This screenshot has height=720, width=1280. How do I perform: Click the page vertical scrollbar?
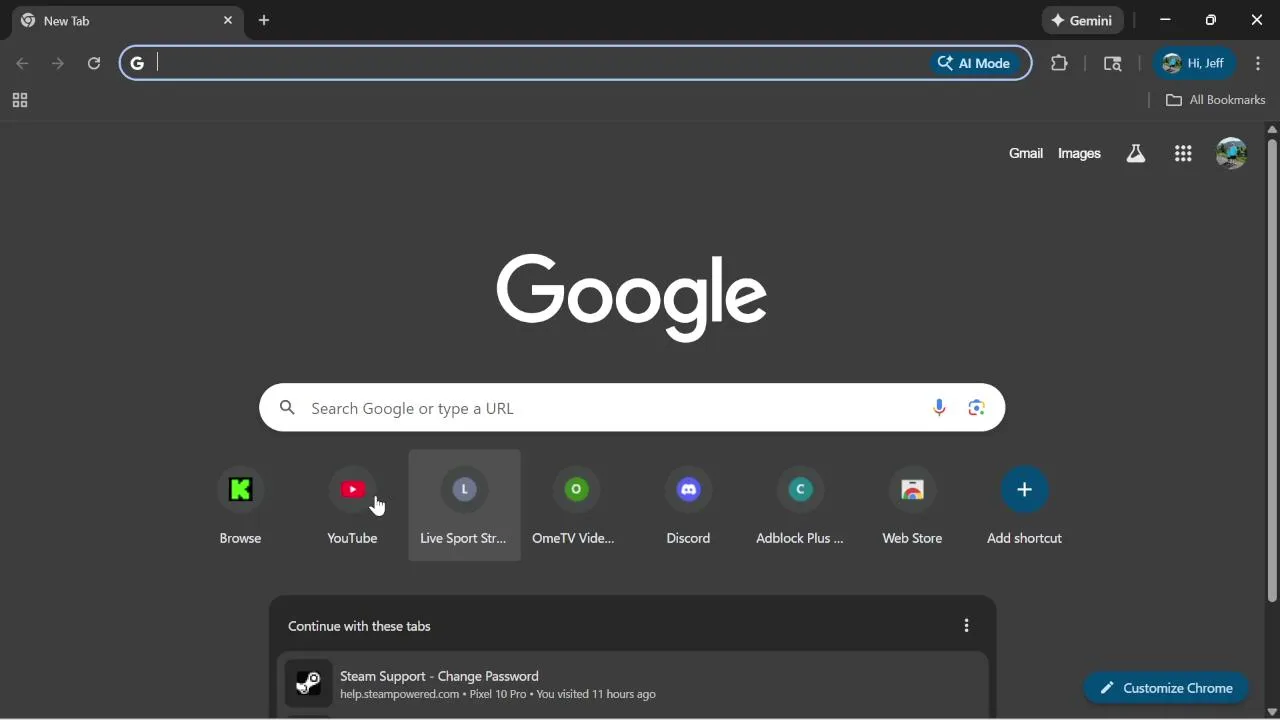[1272, 370]
